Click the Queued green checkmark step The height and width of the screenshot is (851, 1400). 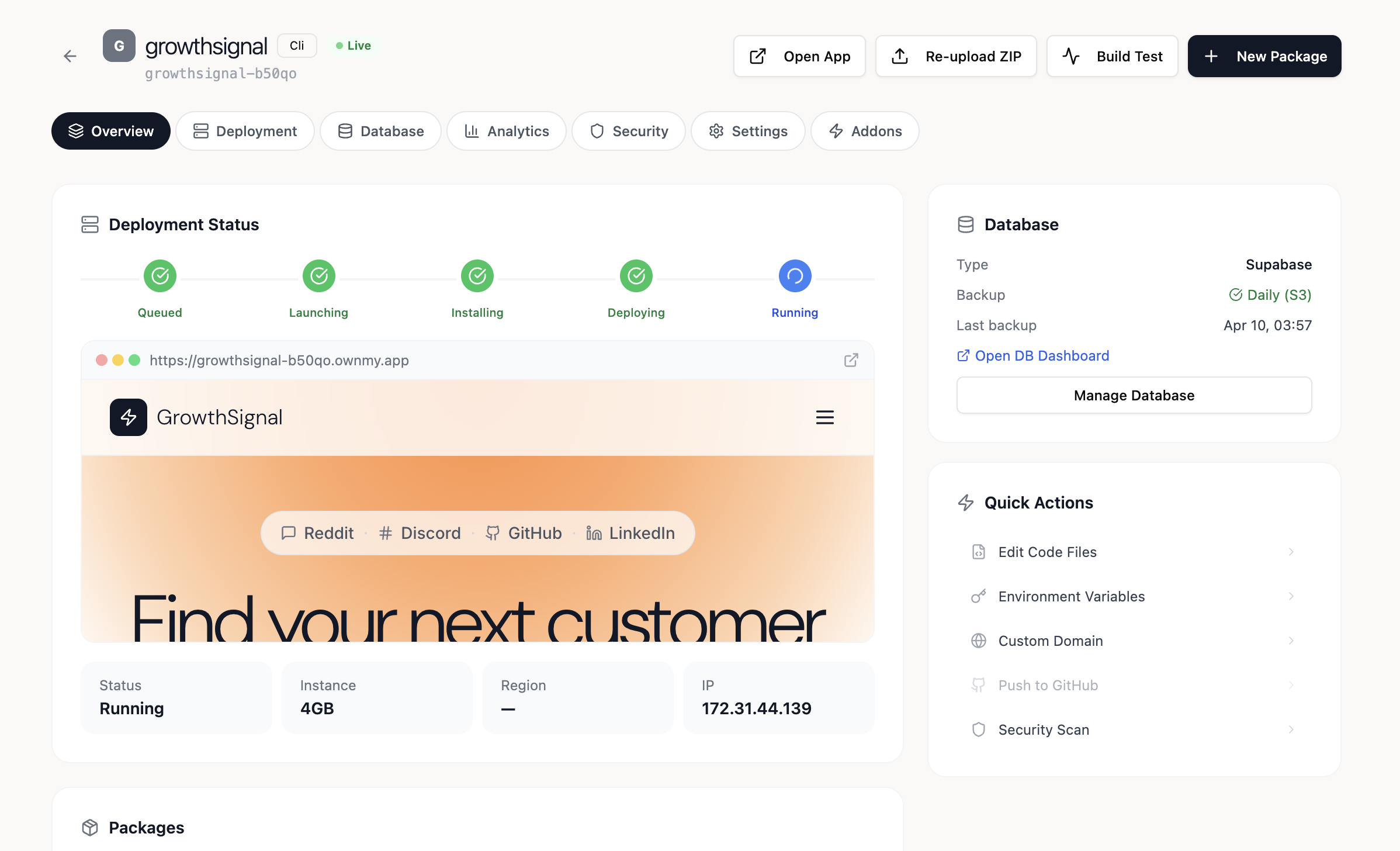160,276
